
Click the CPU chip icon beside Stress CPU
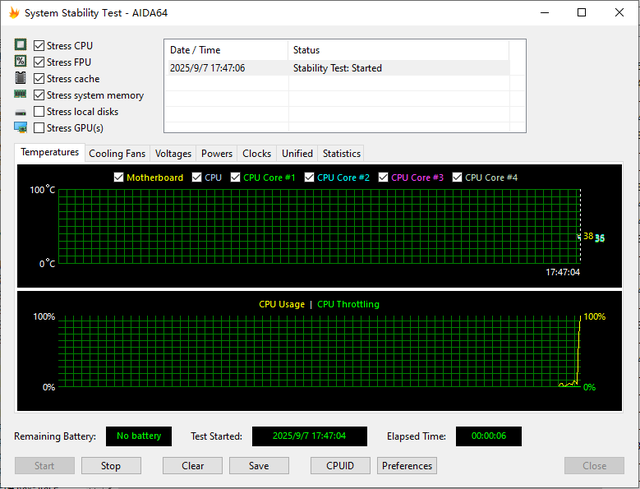(x=20, y=44)
